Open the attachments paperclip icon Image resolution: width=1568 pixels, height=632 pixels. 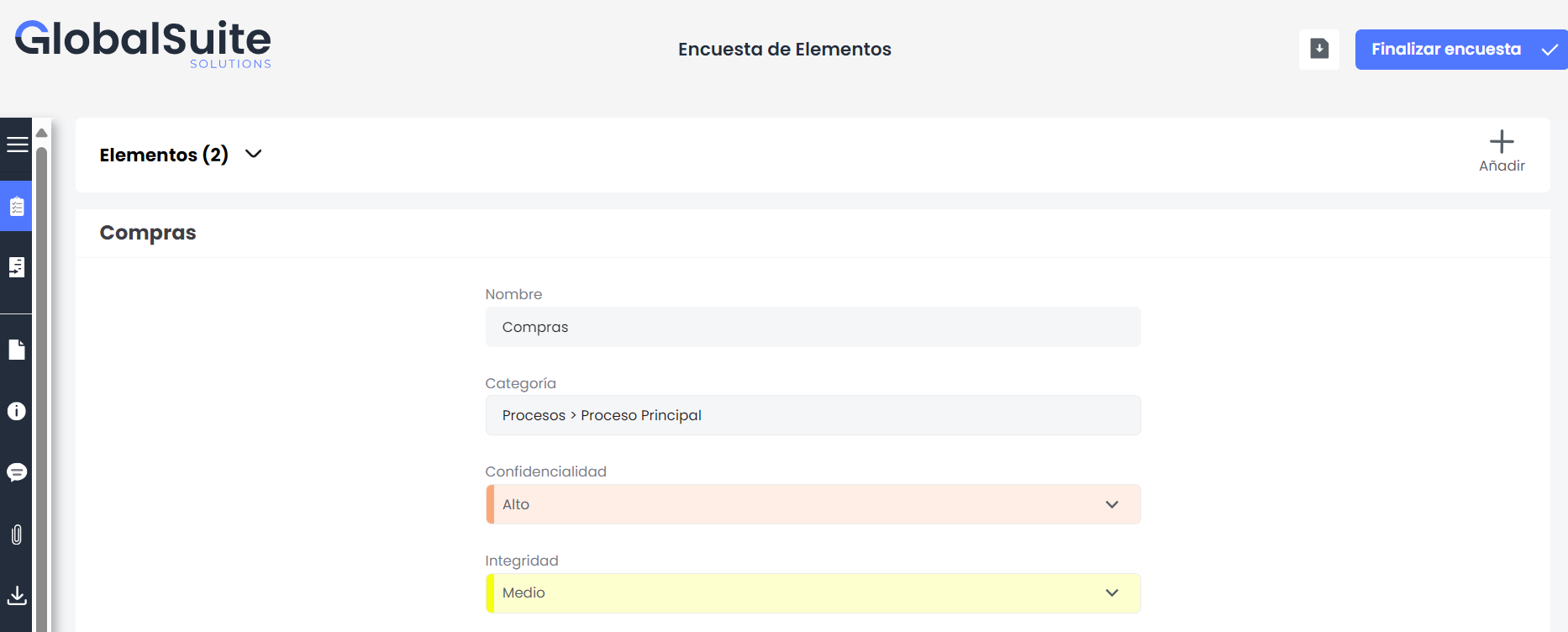coord(17,535)
